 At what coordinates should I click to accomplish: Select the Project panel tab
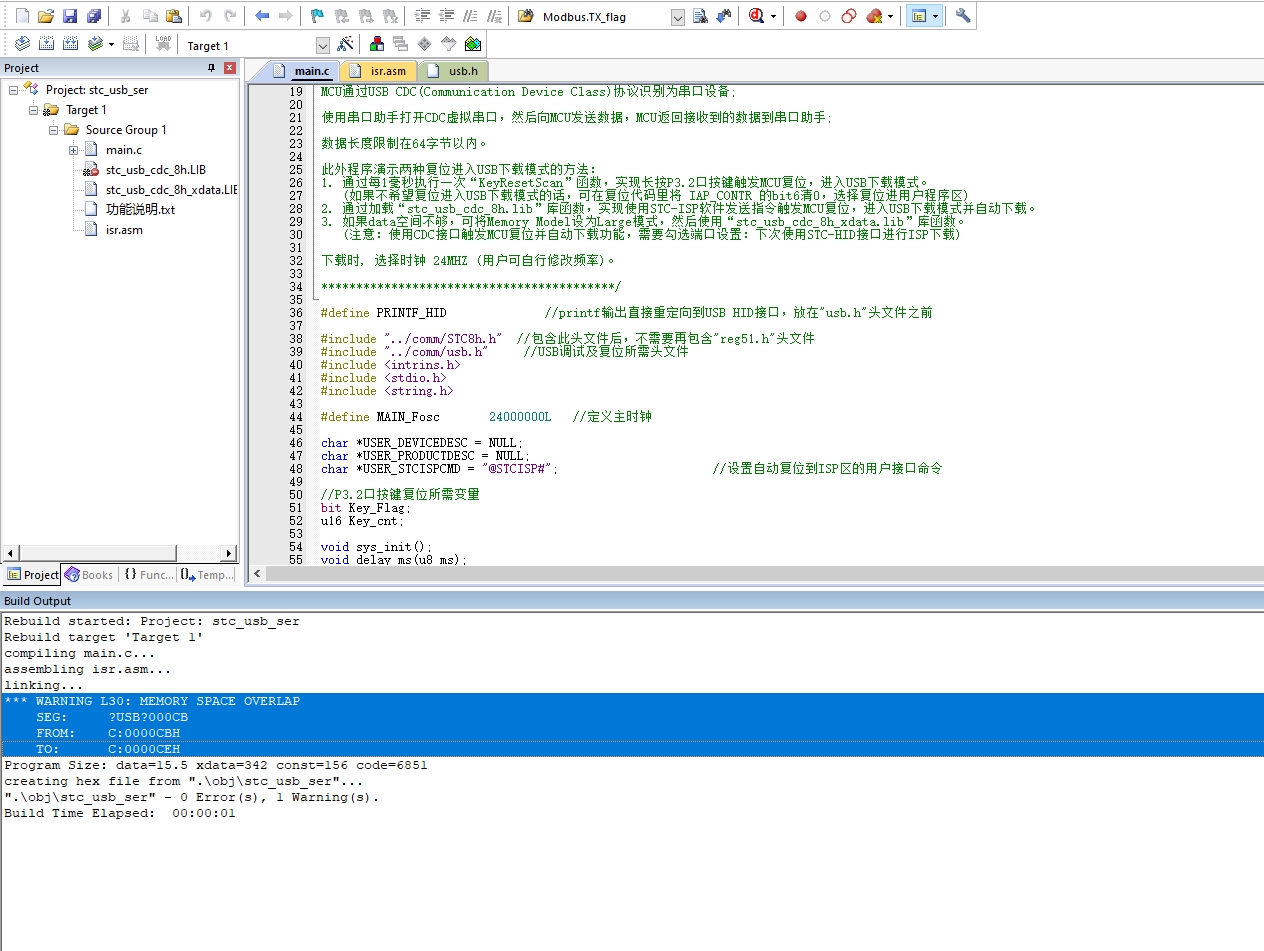(x=32, y=575)
